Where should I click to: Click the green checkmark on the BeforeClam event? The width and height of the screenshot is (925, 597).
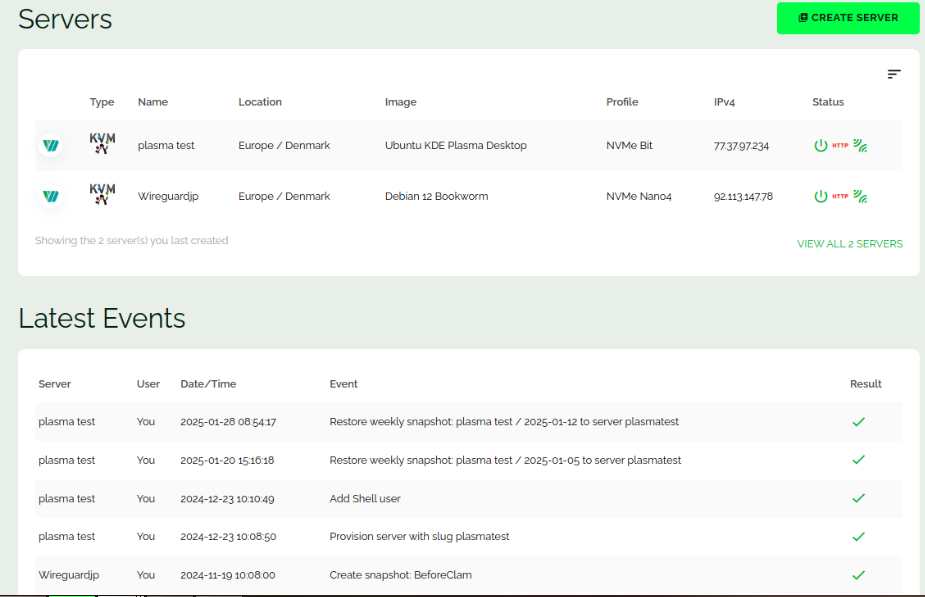click(x=858, y=575)
